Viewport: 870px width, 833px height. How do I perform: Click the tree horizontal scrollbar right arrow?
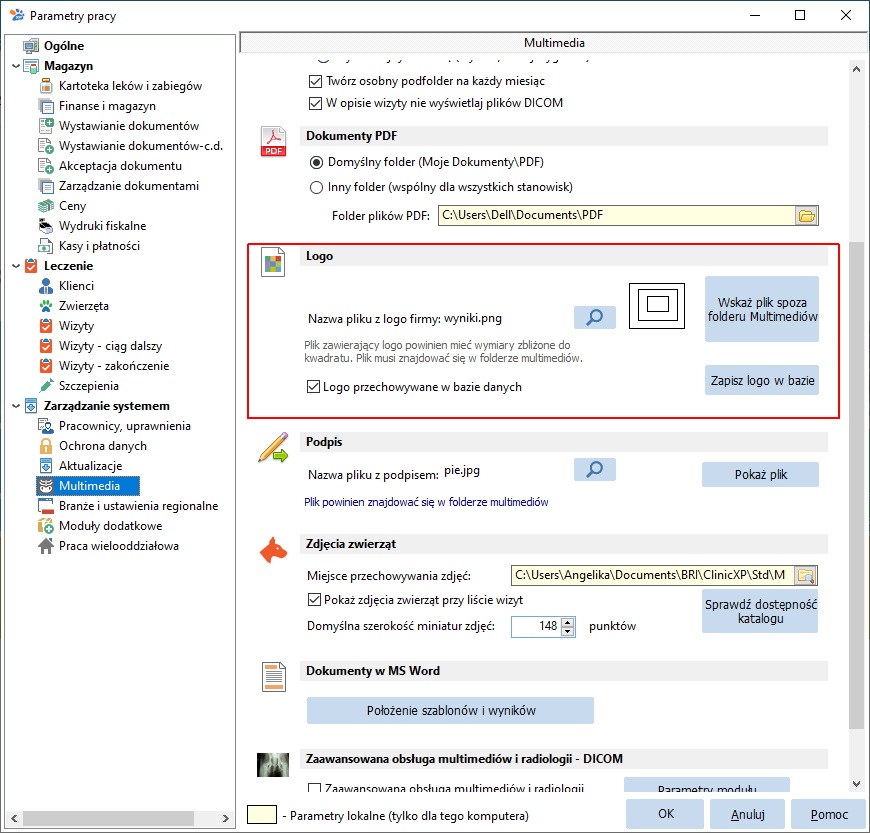[x=225, y=818]
